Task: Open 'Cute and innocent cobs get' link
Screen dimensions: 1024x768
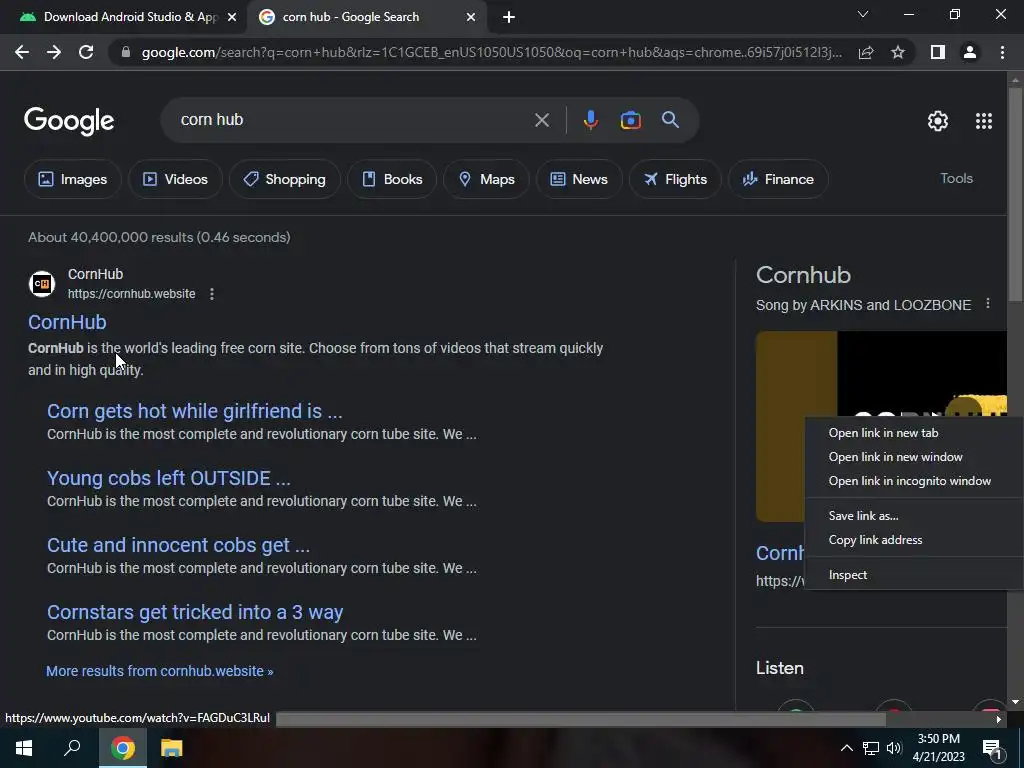Action: tap(178, 545)
